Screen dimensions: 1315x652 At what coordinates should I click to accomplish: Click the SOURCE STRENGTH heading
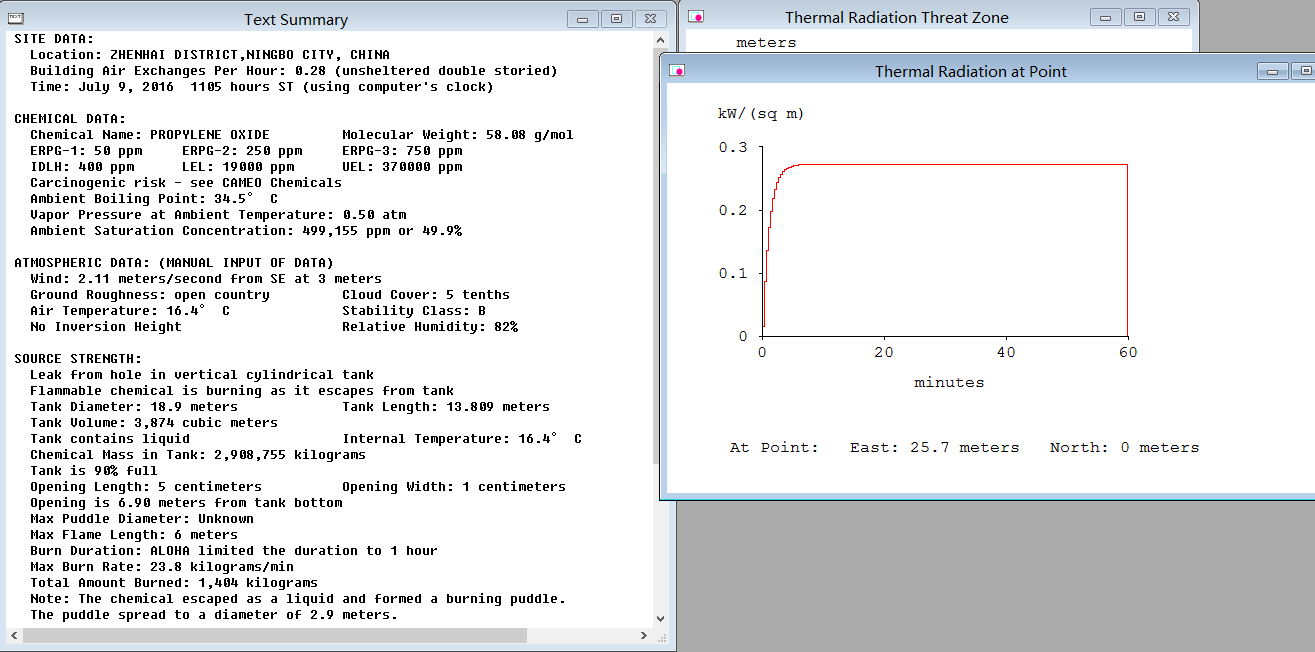pos(78,358)
